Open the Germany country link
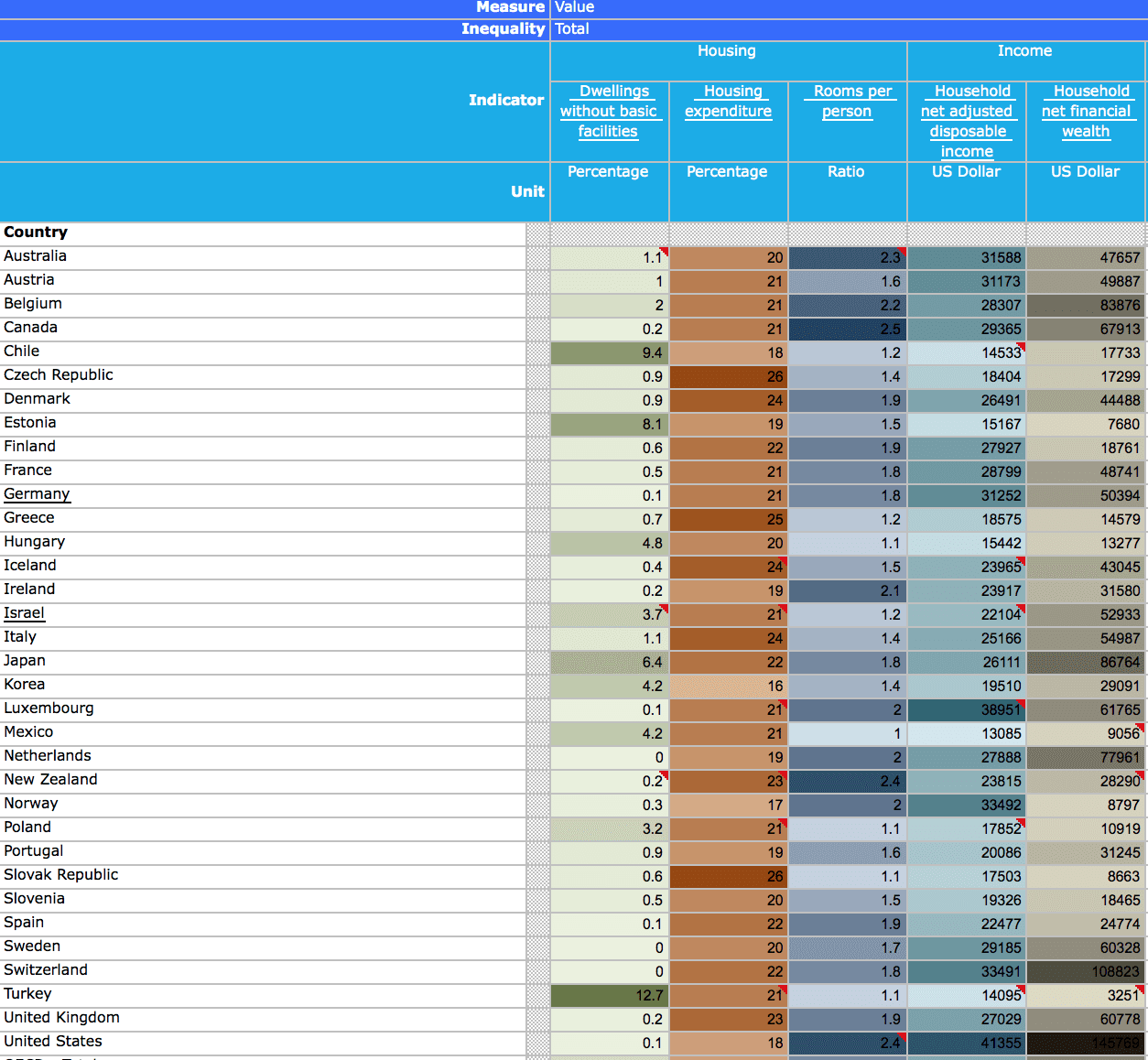The image size is (1148, 1060). (37, 493)
